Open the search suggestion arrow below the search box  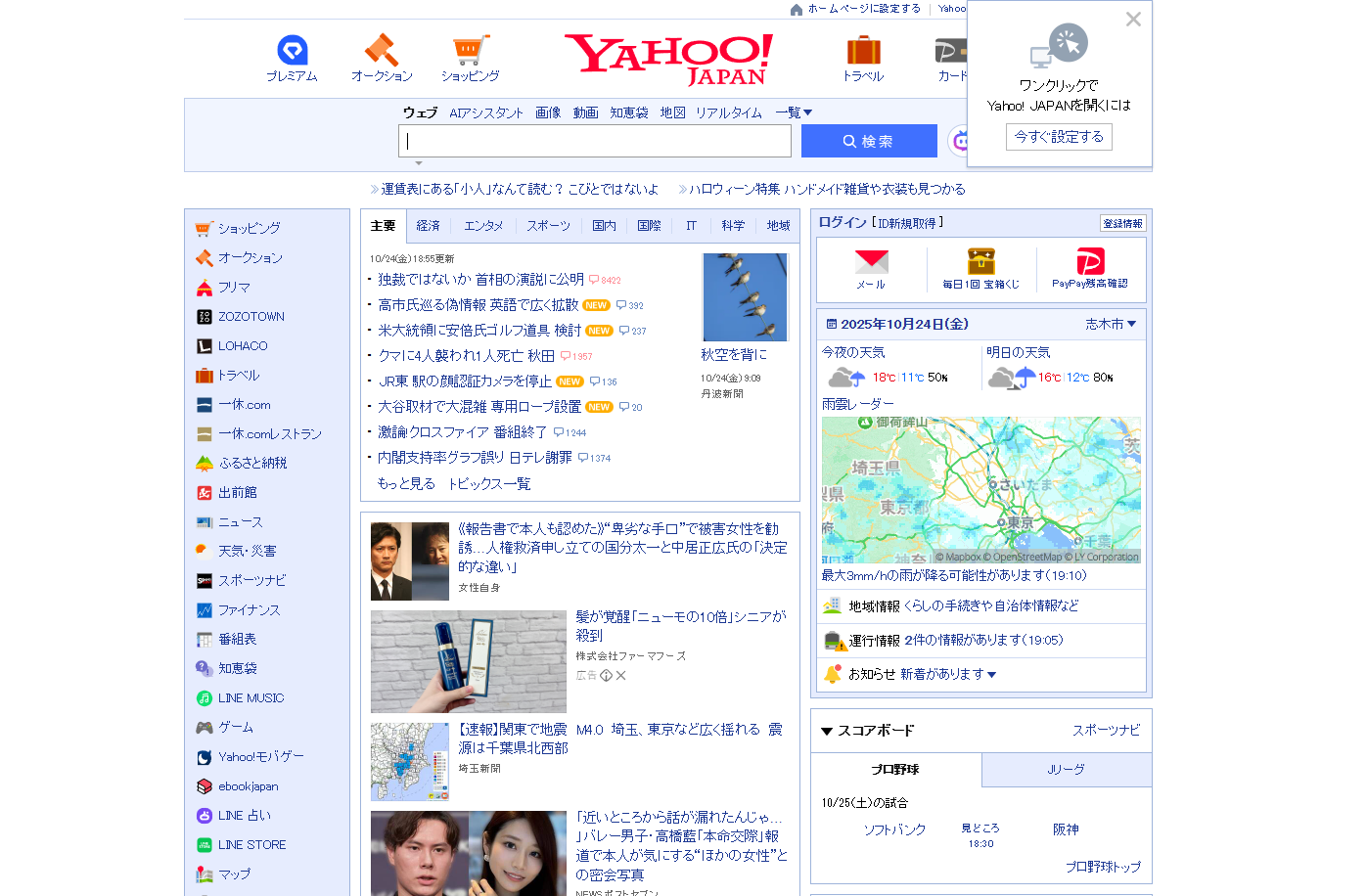click(419, 163)
